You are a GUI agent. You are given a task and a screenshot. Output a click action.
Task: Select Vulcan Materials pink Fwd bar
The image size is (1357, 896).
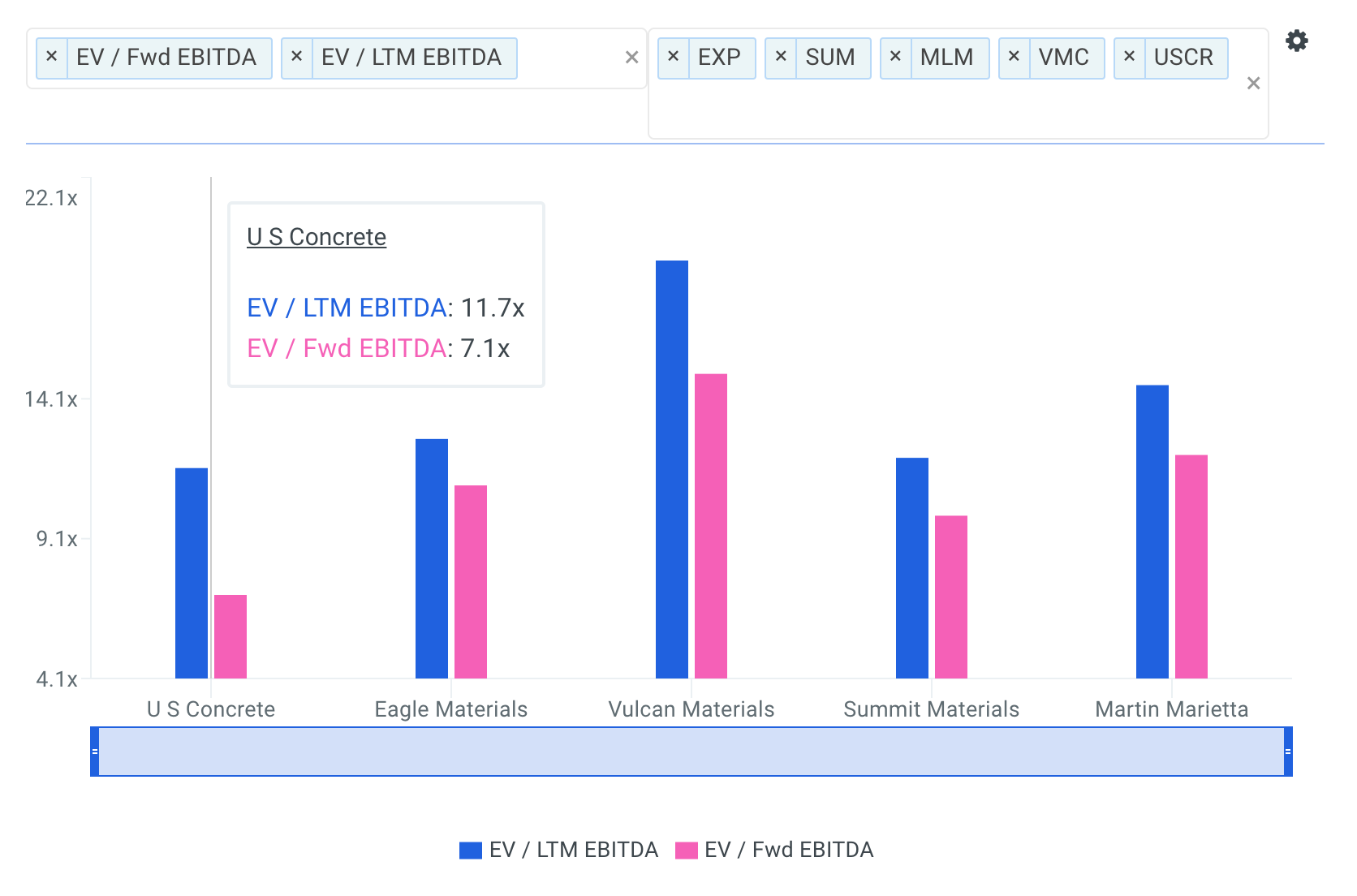pyautogui.click(x=711, y=526)
